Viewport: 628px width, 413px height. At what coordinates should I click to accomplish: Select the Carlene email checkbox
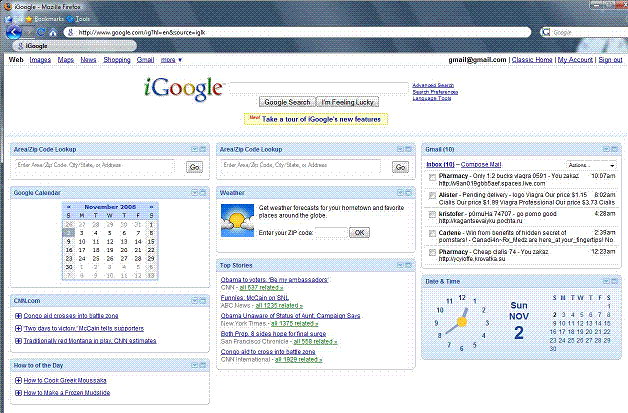coord(432,234)
